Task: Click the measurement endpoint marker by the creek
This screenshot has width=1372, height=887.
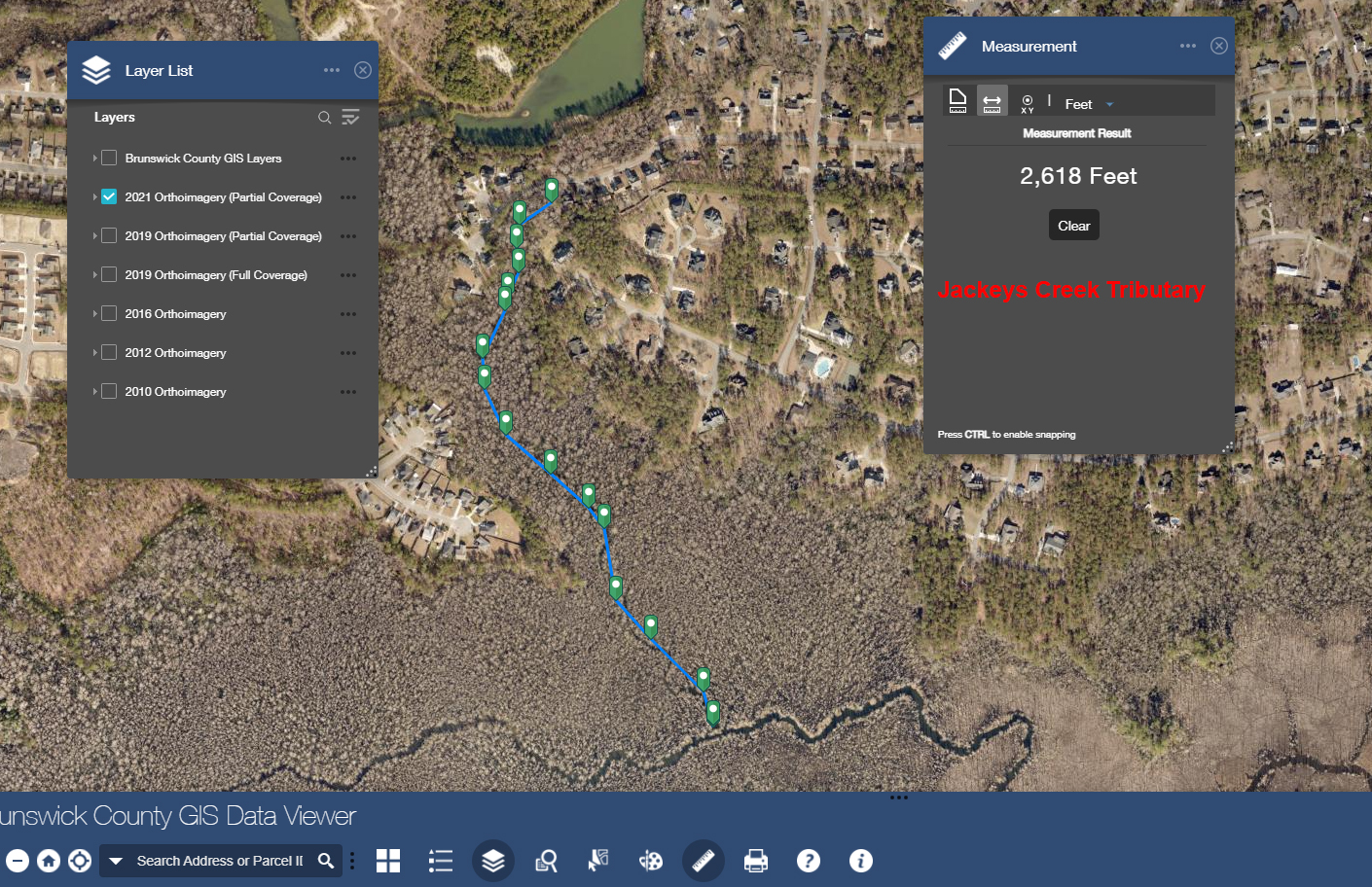Action: pyautogui.click(x=713, y=712)
